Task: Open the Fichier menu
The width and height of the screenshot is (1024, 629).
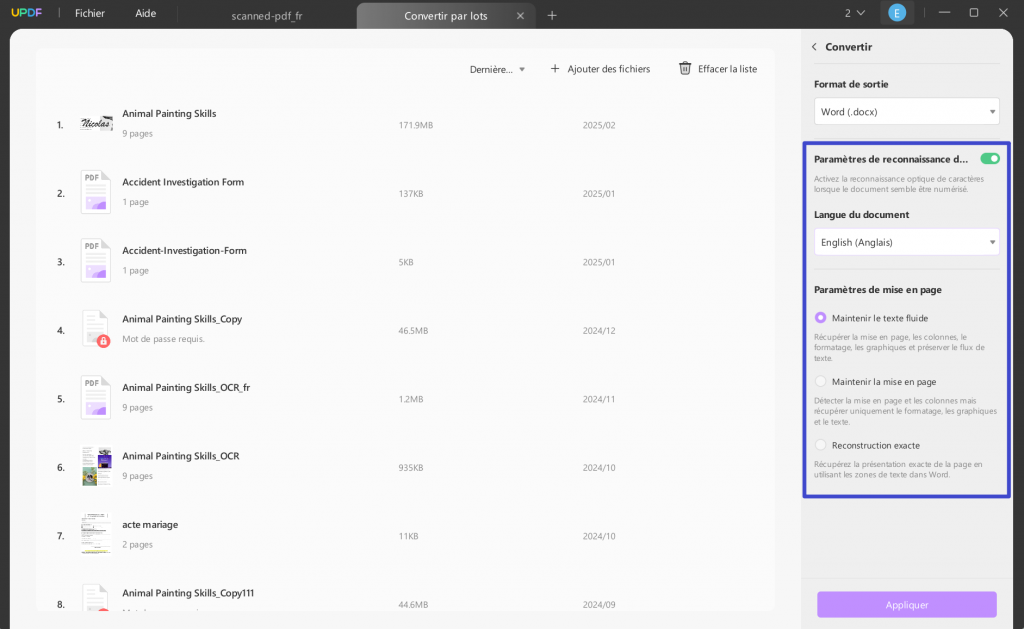Action: 89,13
